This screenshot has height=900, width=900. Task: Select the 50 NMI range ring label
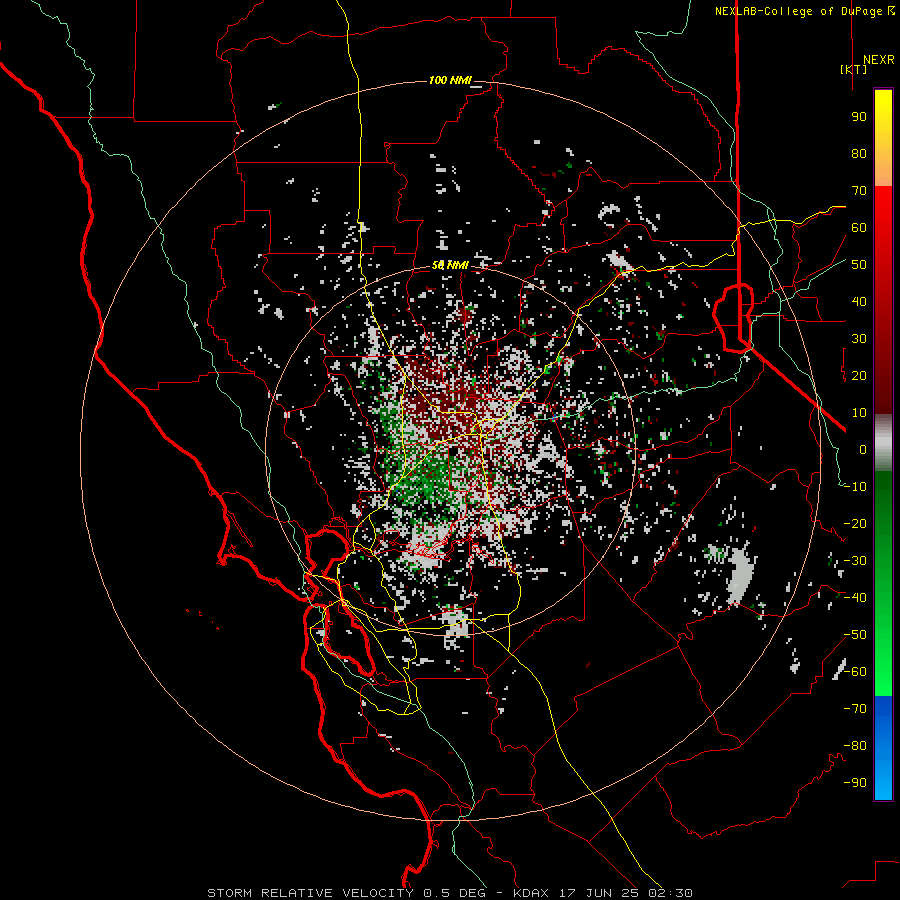(x=450, y=265)
